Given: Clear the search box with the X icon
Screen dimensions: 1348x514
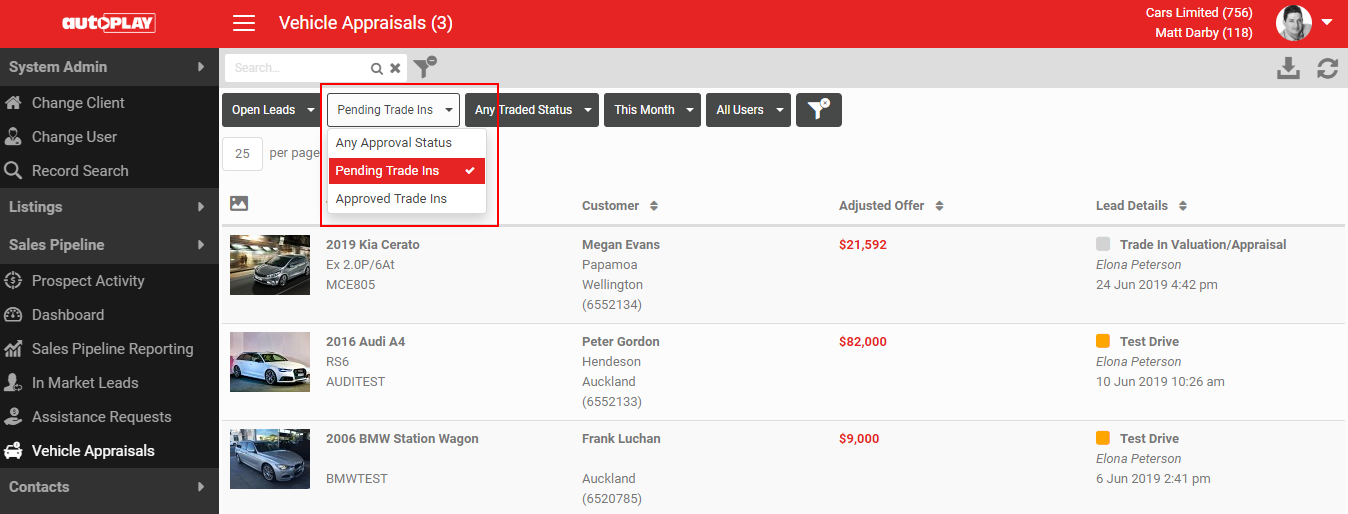Looking at the screenshot, I should point(395,68).
